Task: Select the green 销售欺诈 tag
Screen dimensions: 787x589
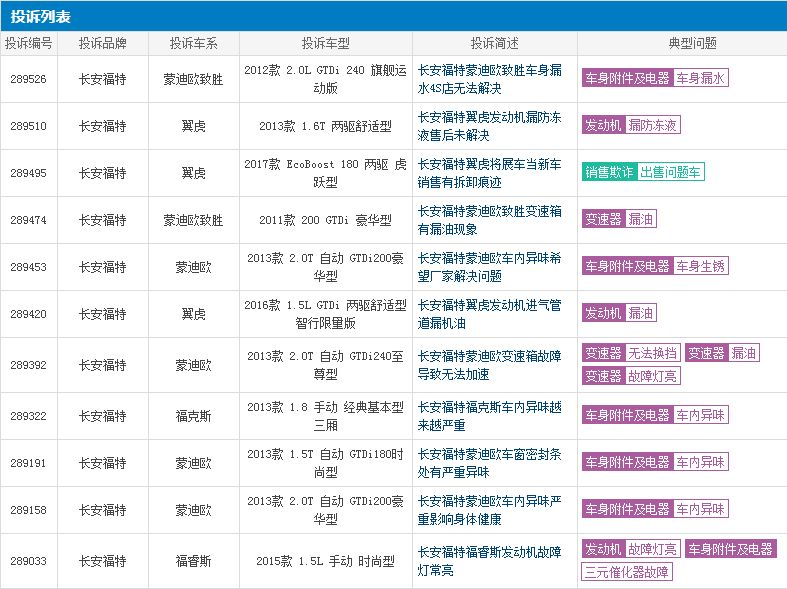Action: 609,172
